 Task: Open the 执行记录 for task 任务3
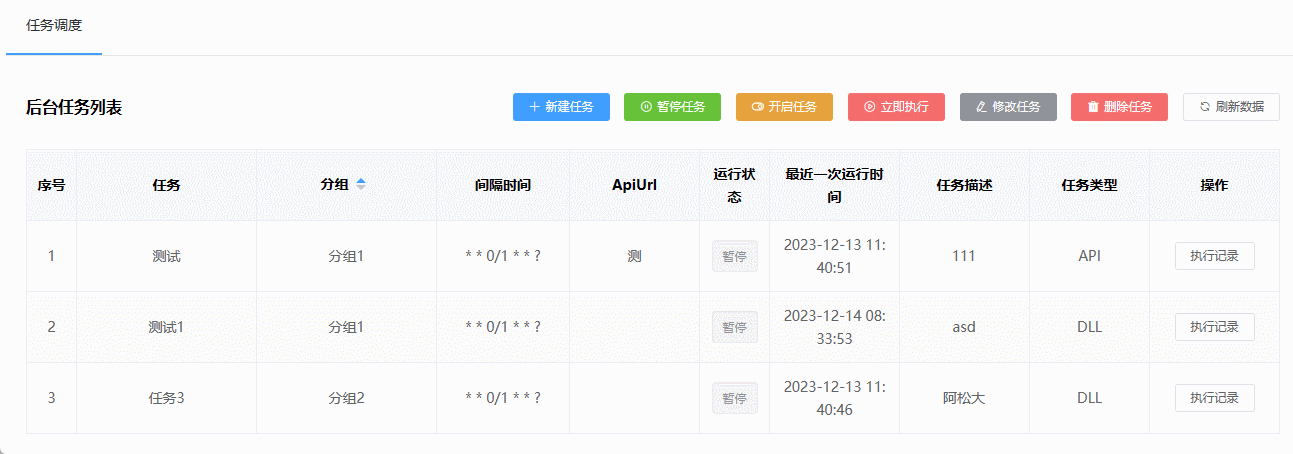click(1214, 398)
